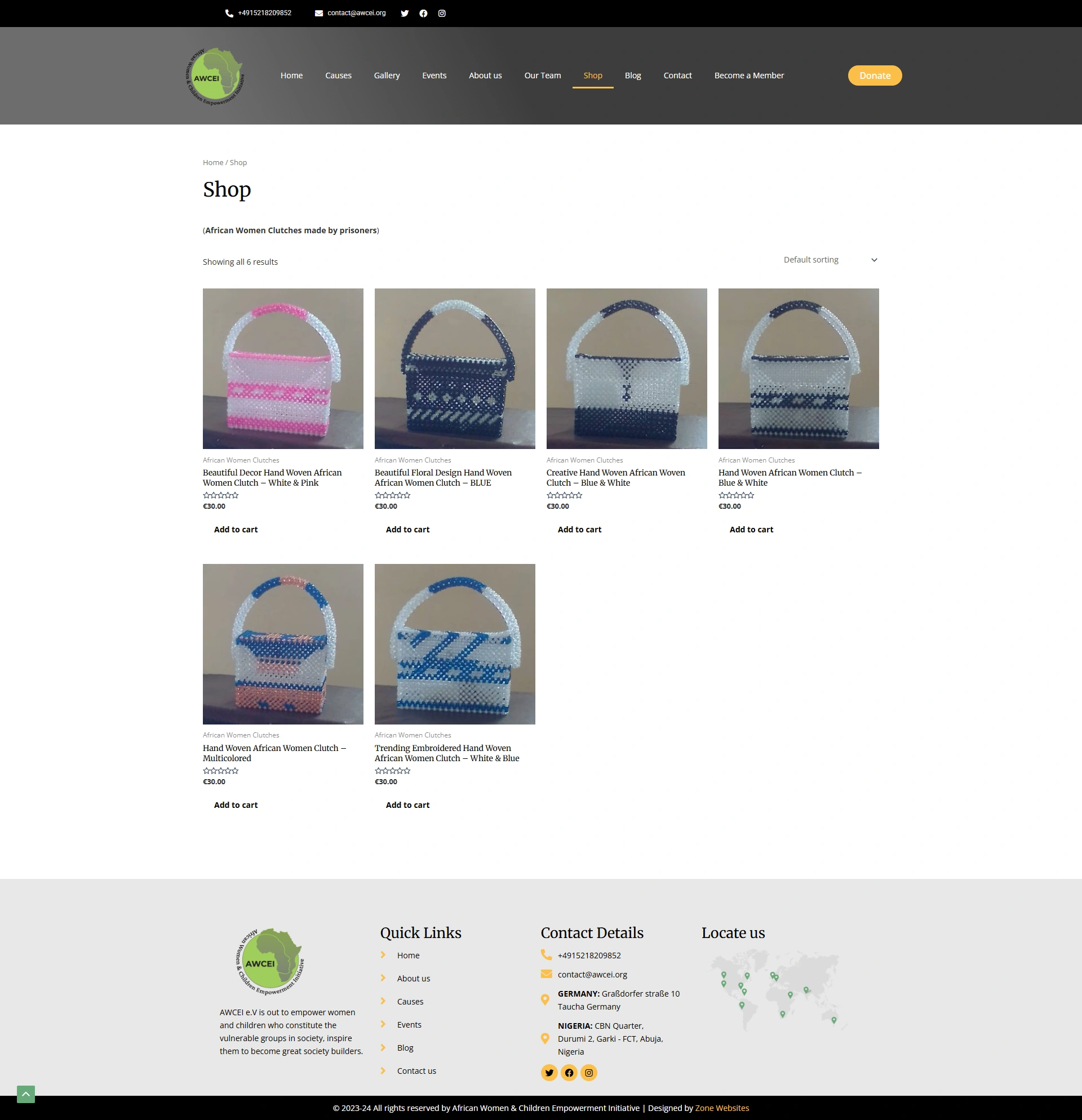This screenshot has width=1082, height=1120.
Task: Click the back-to-top arrow
Action: tap(25, 1091)
